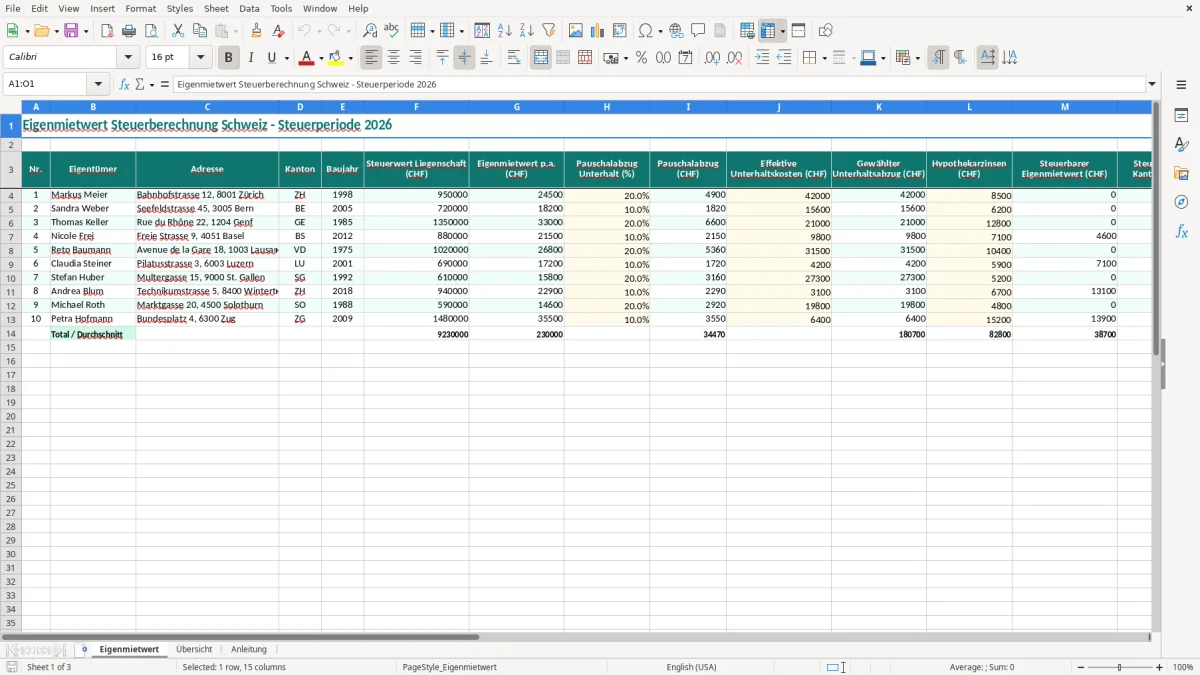Expand the formula bar
Image resolution: width=1200 pixels, height=675 pixels.
pyautogui.click(x=1152, y=85)
